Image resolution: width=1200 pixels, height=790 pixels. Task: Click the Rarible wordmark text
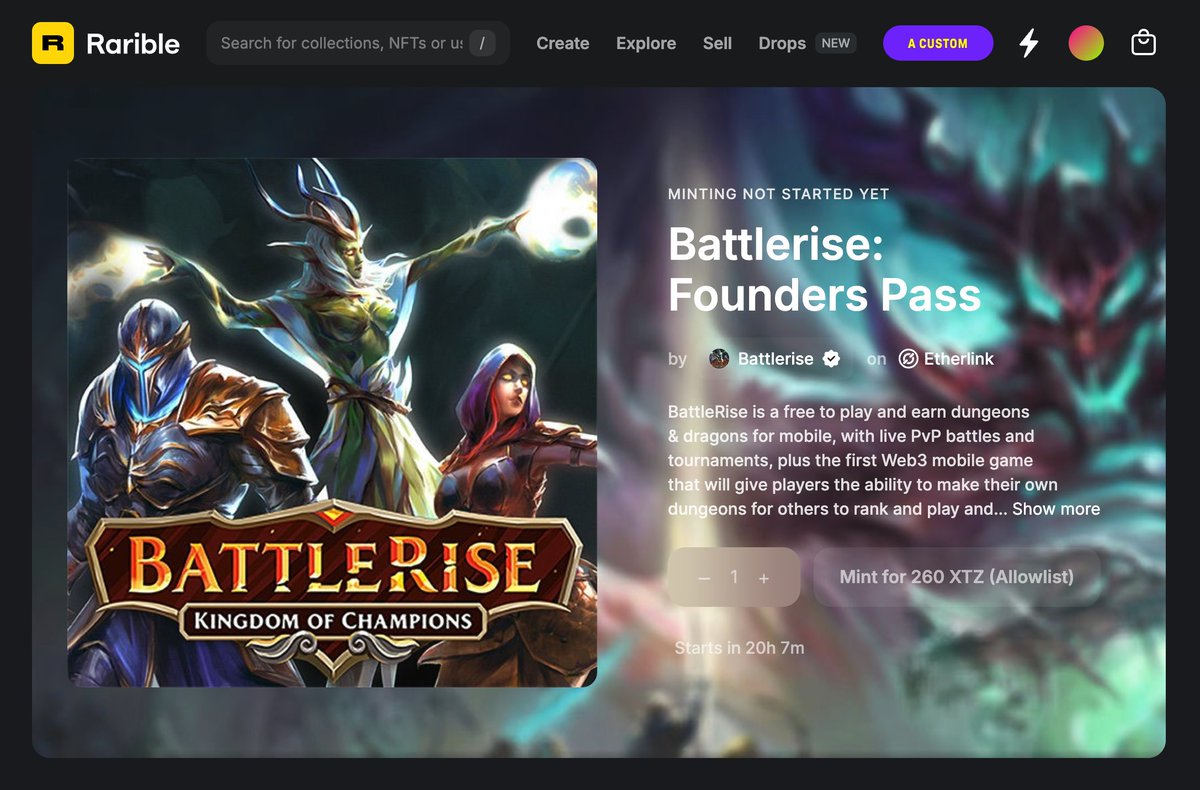[x=133, y=44]
